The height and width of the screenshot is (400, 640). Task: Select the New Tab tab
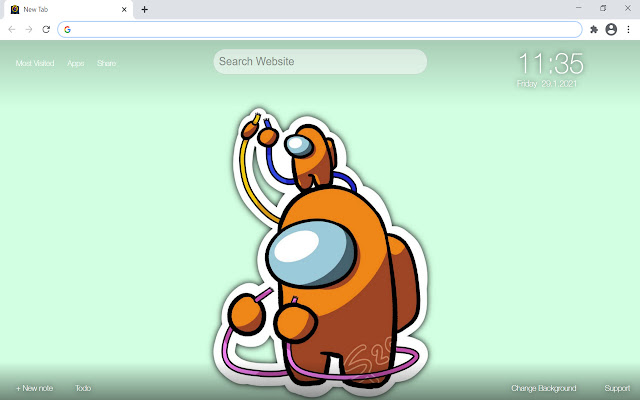(x=69, y=9)
